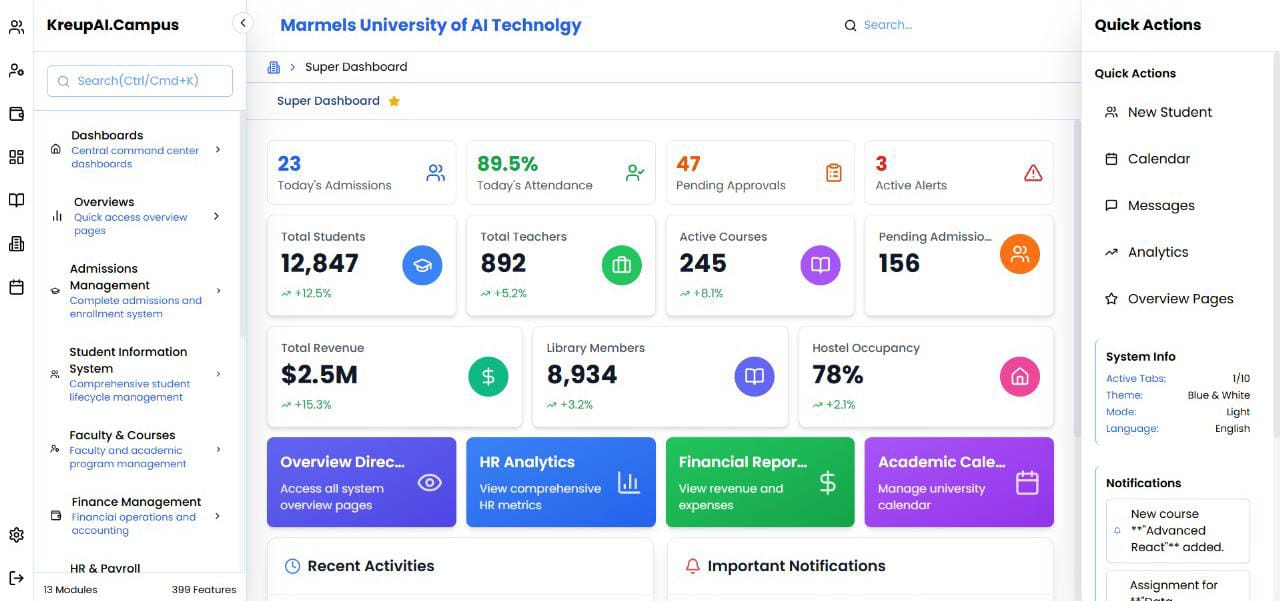Image resolution: width=1280 pixels, height=601 pixels.
Task: Click the grid modules icon in left rail
Action: click(x=16, y=157)
